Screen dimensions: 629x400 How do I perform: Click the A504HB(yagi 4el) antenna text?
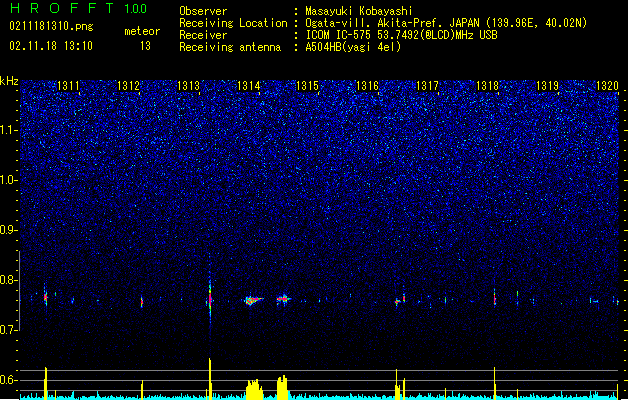tap(353, 47)
